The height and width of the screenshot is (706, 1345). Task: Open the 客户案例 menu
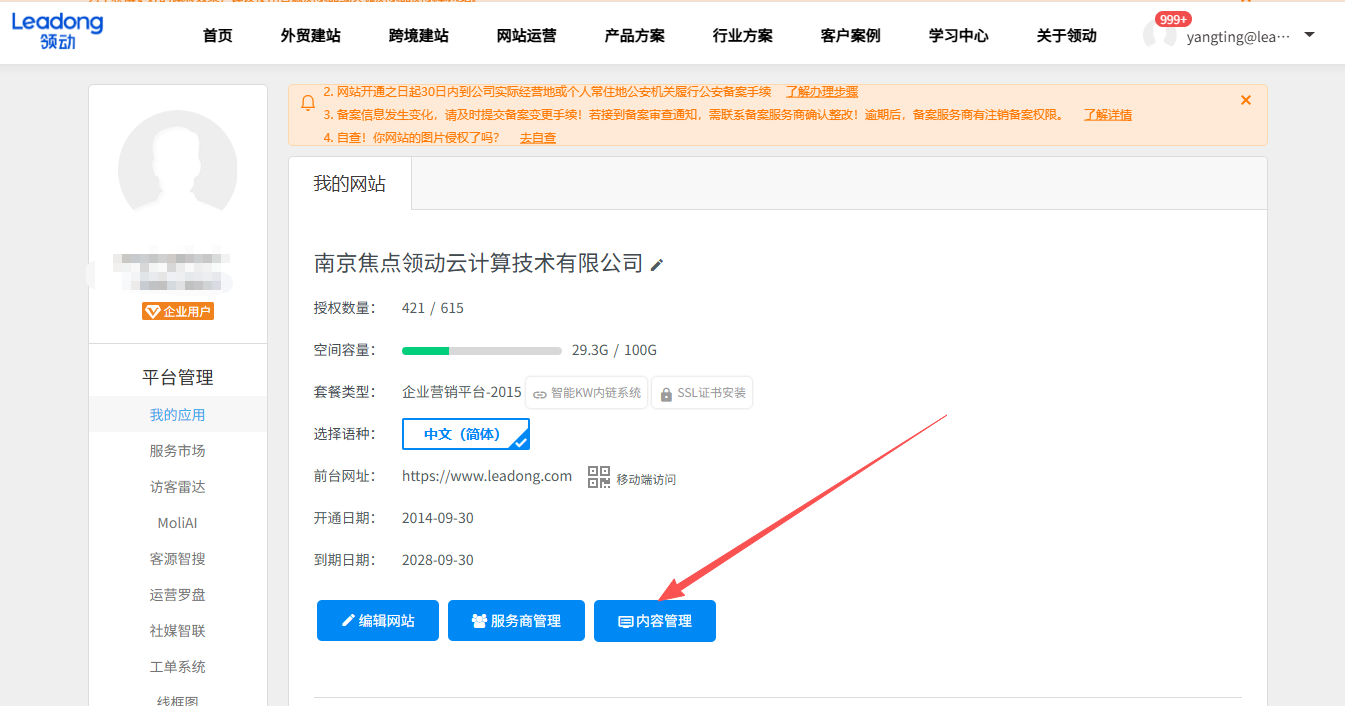click(849, 35)
